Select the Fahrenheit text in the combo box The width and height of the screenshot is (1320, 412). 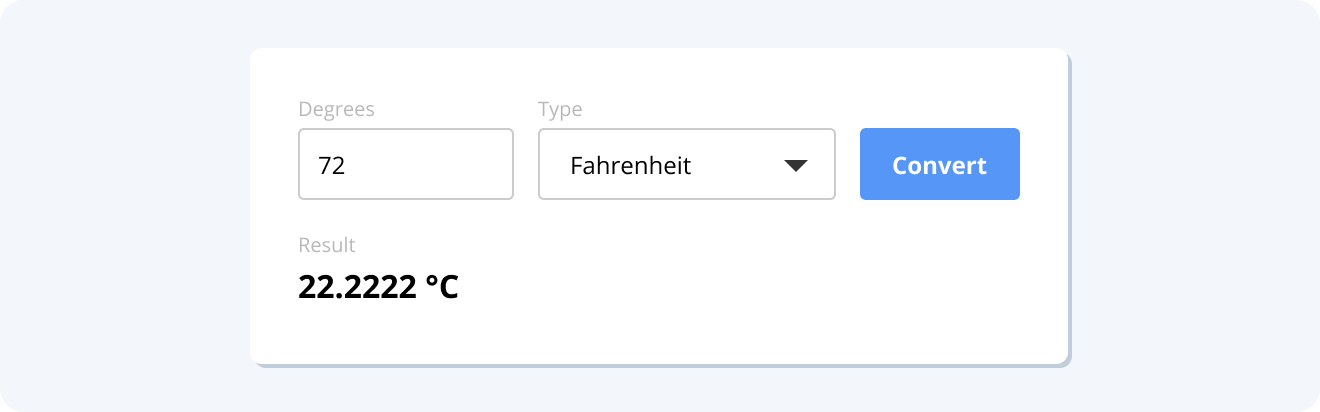630,165
